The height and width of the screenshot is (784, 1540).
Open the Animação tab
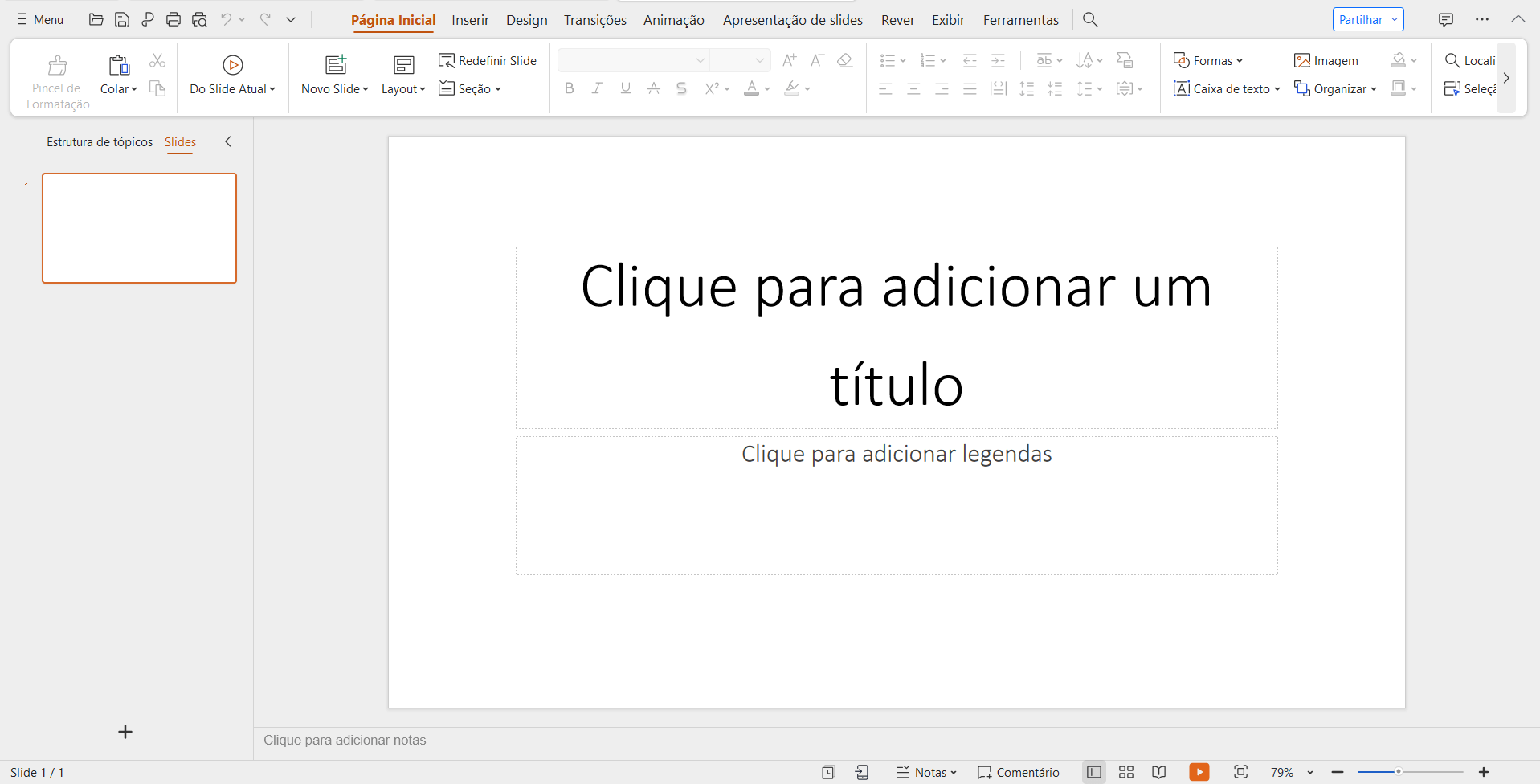point(673,20)
